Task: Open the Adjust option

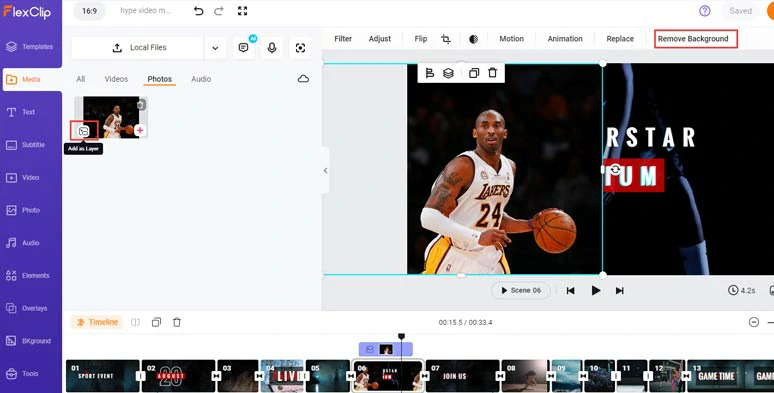Action: [380, 39]
